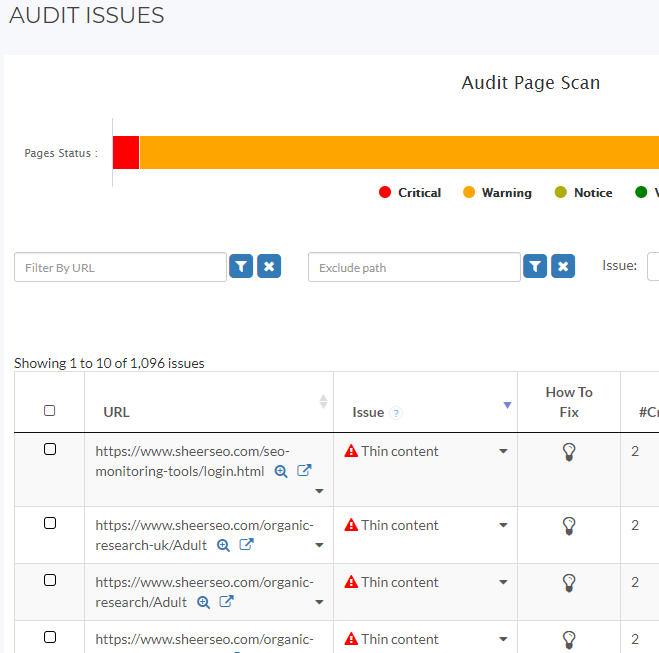Open organic-research-uk/Adult external link icon

pos(246,544)
